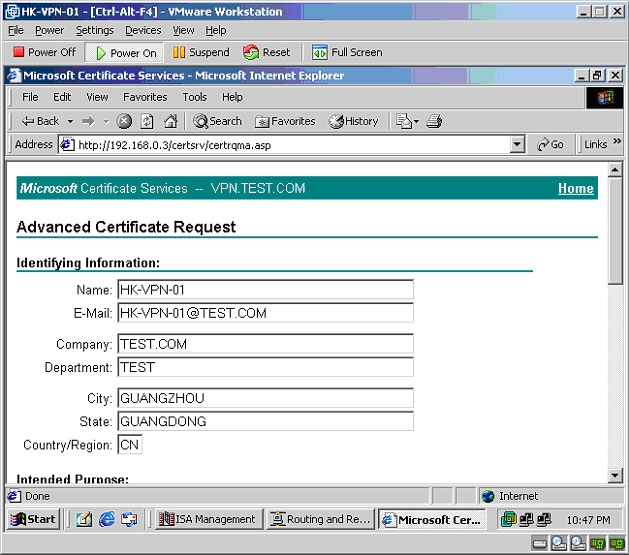Expand the Address bar URL dropdown

[517, 145]
